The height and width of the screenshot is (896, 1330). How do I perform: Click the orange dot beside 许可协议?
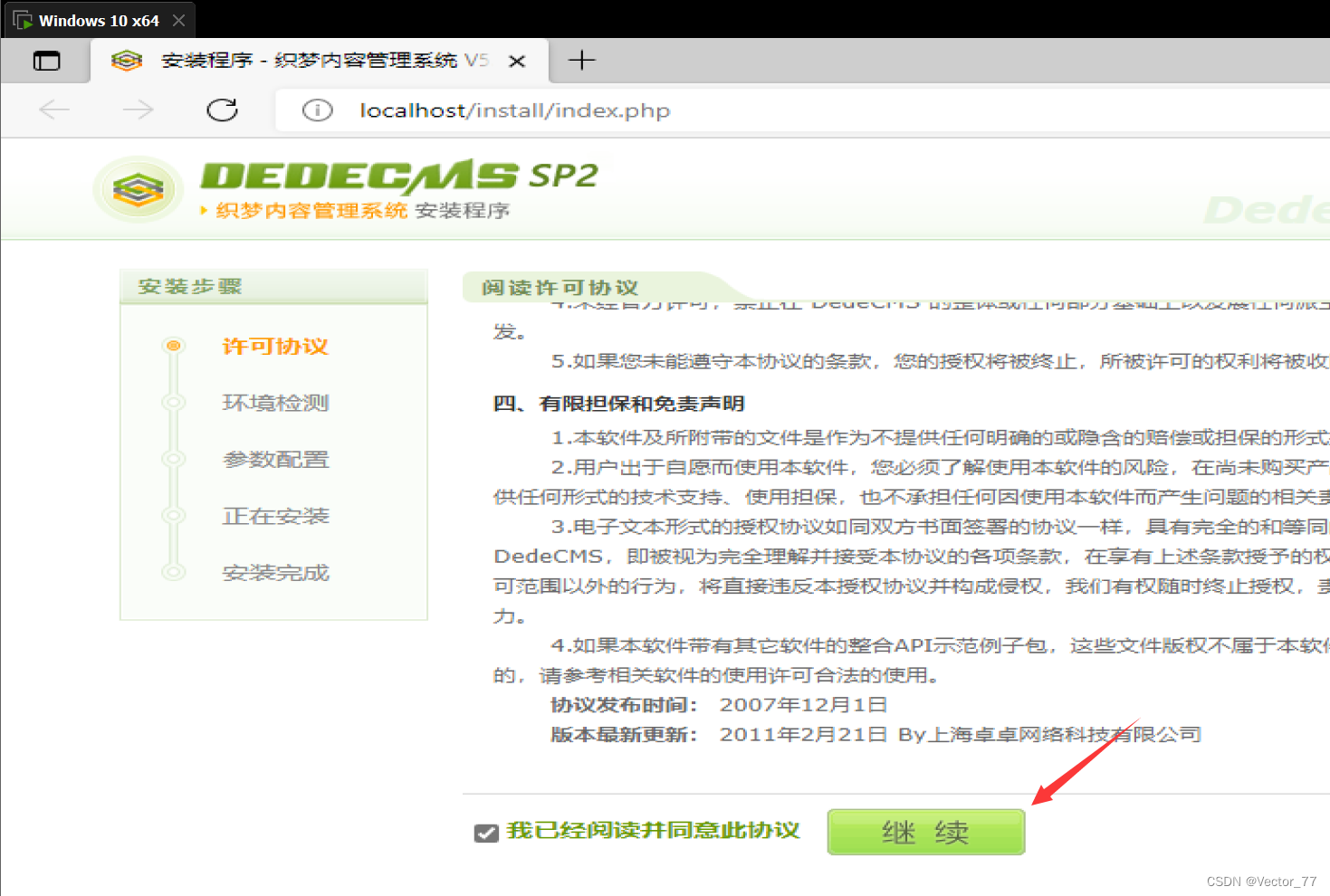tap(173, 346)
